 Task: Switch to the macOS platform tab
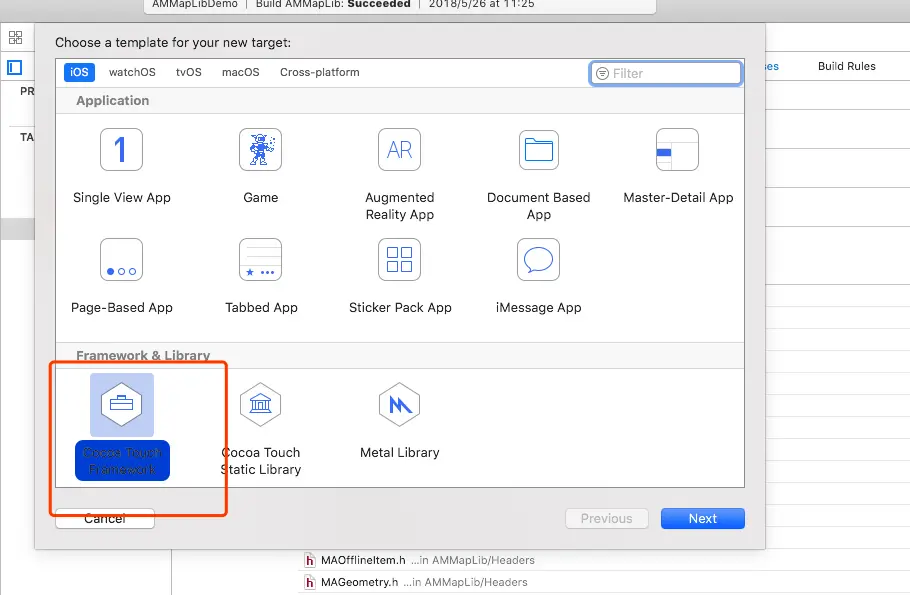pyautogui.click(x=240, y=72)
